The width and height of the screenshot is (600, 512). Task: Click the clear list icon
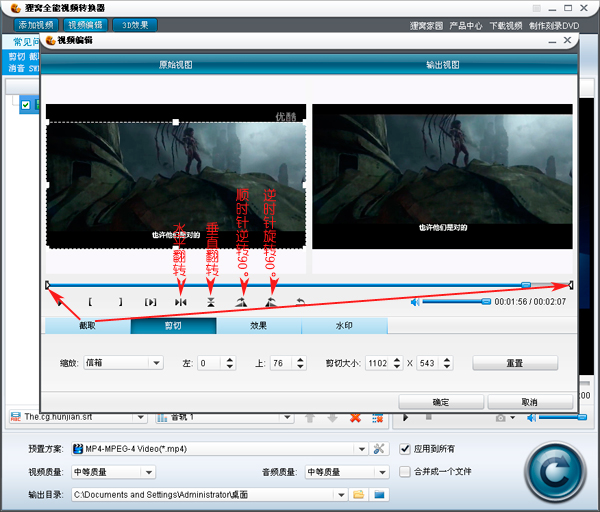click(378, 418)
